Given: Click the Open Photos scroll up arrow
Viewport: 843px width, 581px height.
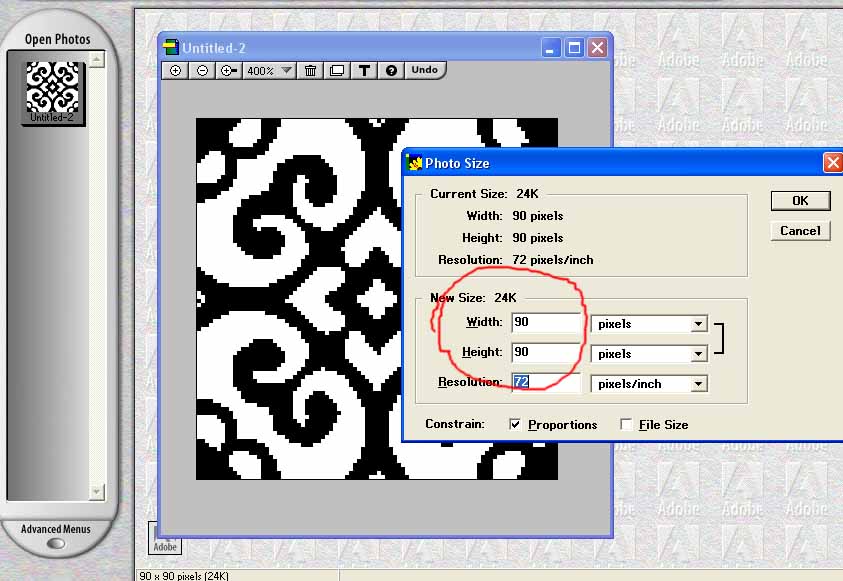Looking at the screenshot, I should [97, 59].
